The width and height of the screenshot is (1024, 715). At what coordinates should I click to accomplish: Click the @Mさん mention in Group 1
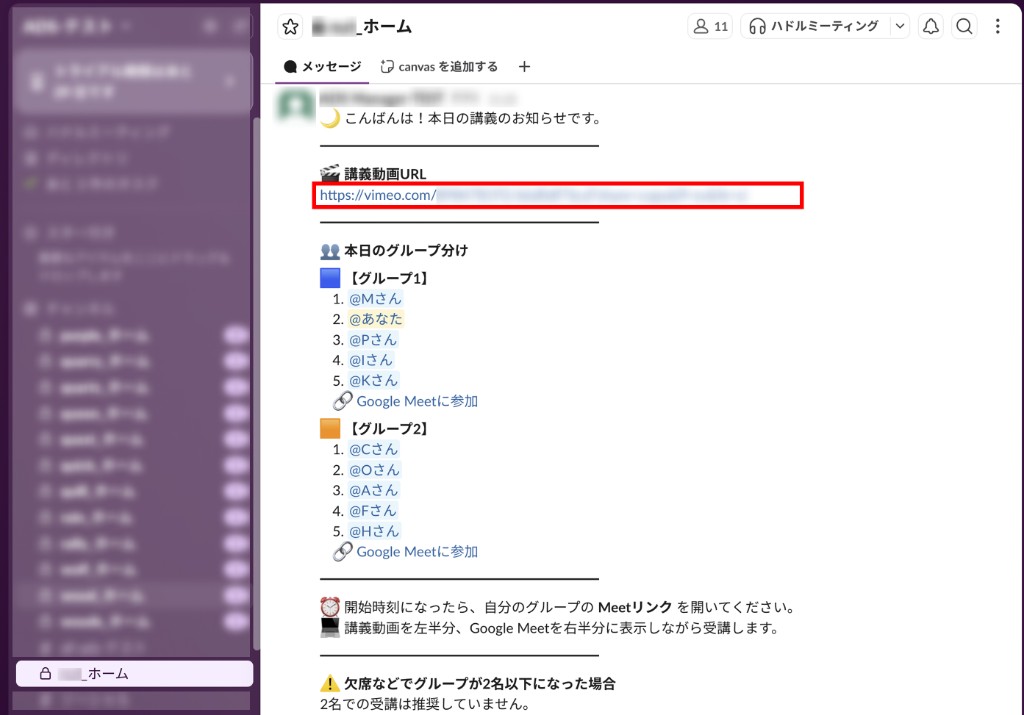pyautogui.click(x=375, y=298)
